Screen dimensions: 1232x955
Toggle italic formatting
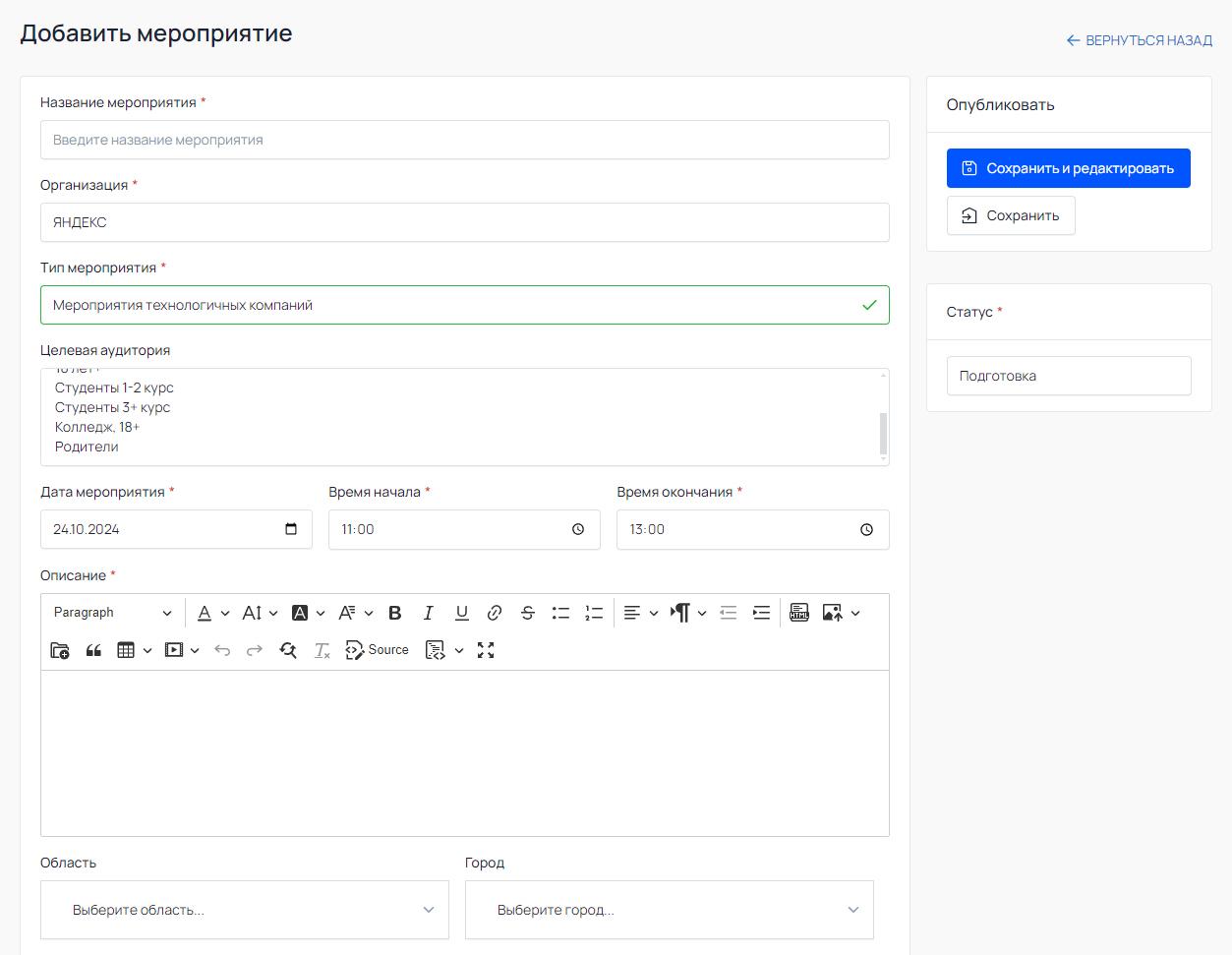click(x=428, y=613)
